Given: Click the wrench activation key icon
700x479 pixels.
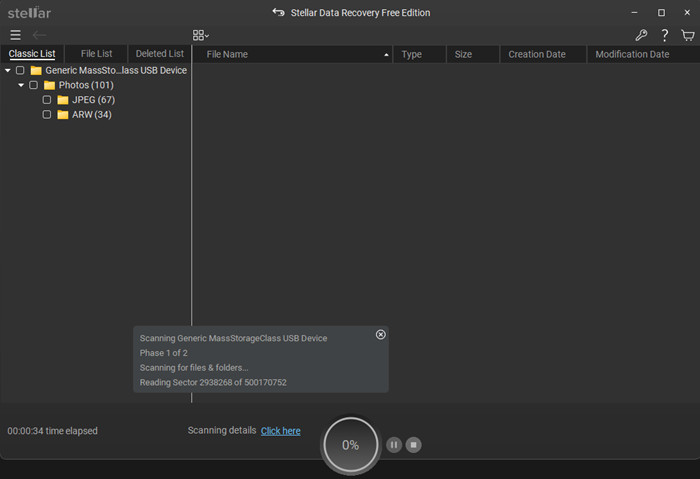Looking at the screenshot, I should [642, 35].
